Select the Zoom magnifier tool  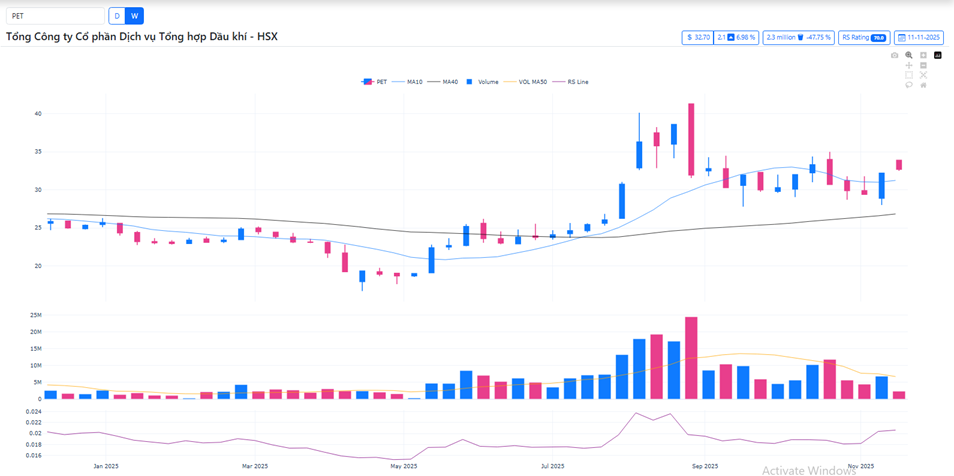(x=909, y=56)
